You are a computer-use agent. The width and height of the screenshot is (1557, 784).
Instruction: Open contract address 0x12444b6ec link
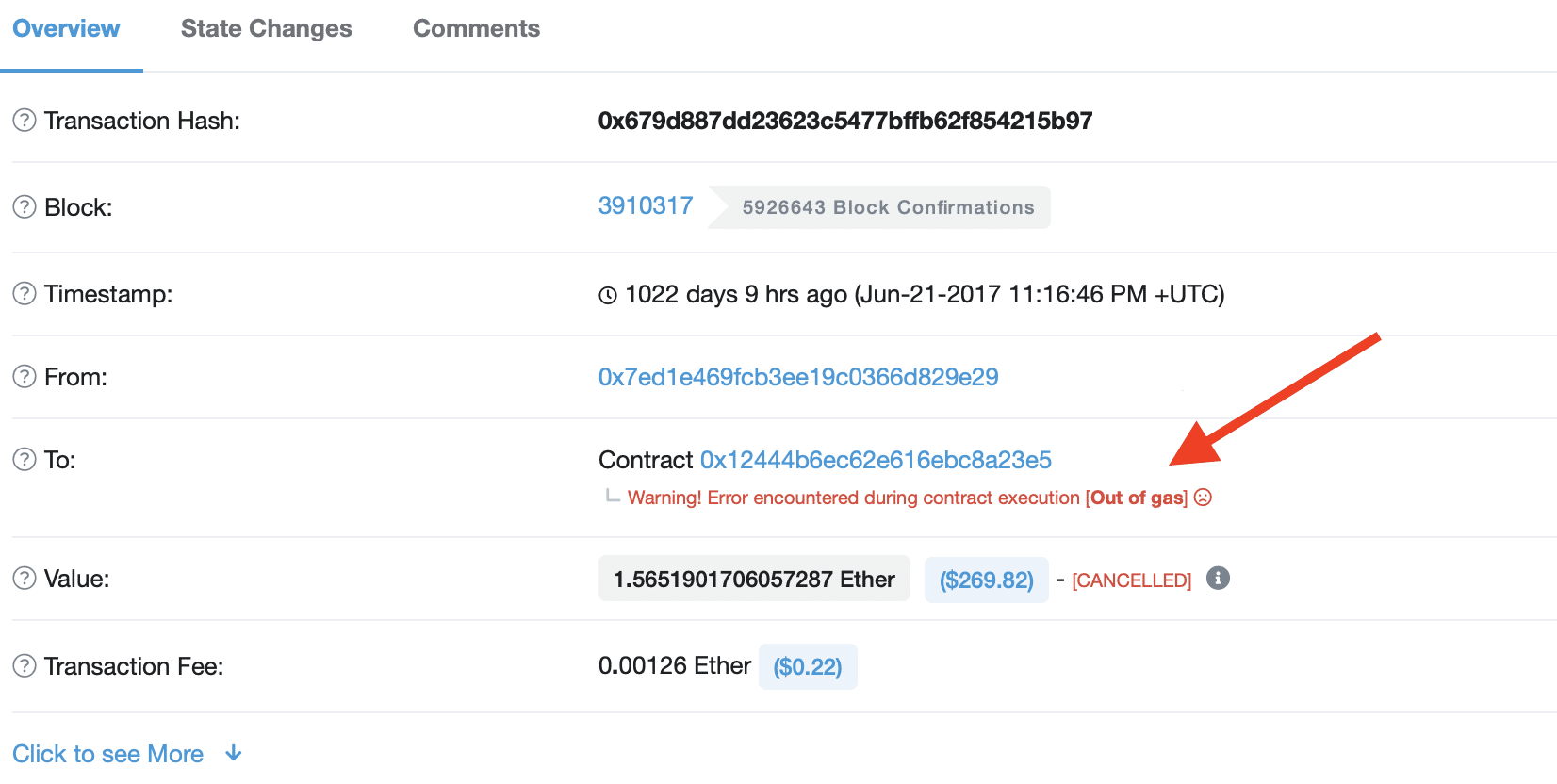[x=876, y=460]
